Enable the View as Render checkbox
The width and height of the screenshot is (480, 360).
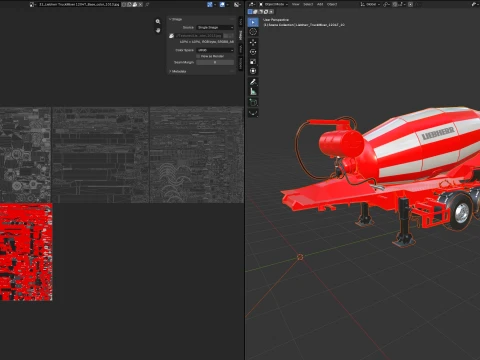click(198, 56)
